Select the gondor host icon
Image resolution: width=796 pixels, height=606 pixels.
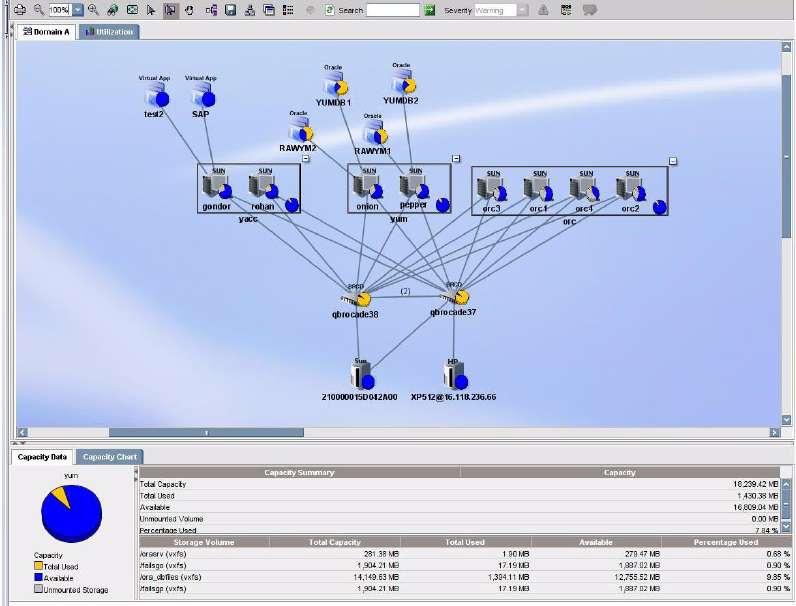[x=217, y=187]
